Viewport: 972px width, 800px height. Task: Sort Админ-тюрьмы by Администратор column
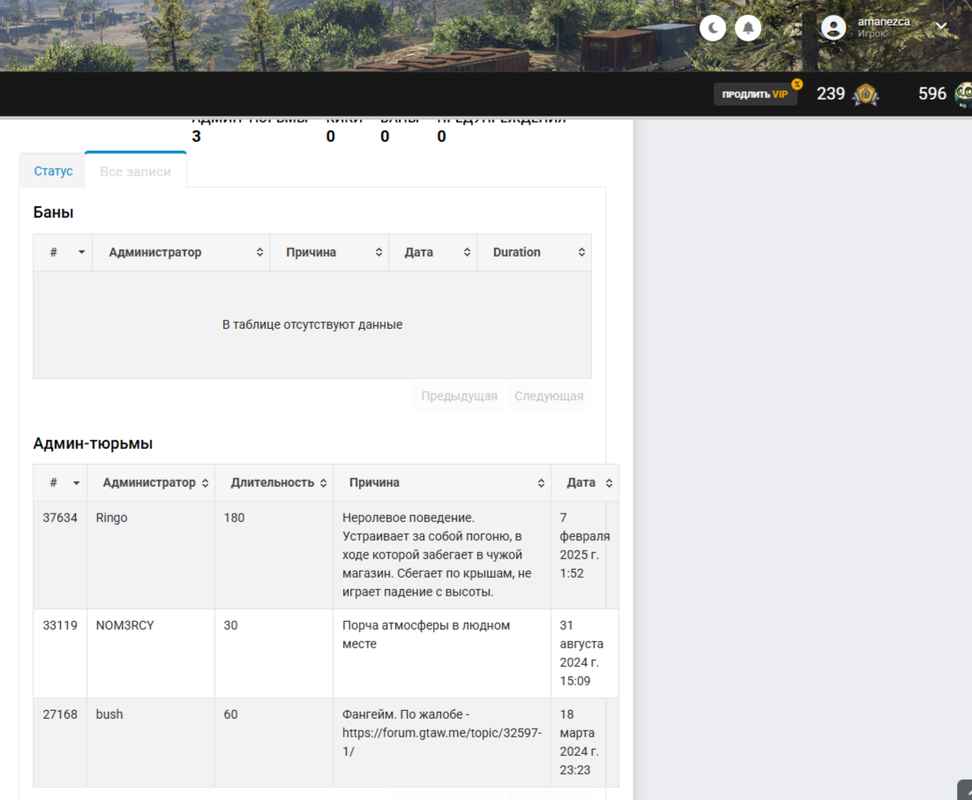pos(151,483)
